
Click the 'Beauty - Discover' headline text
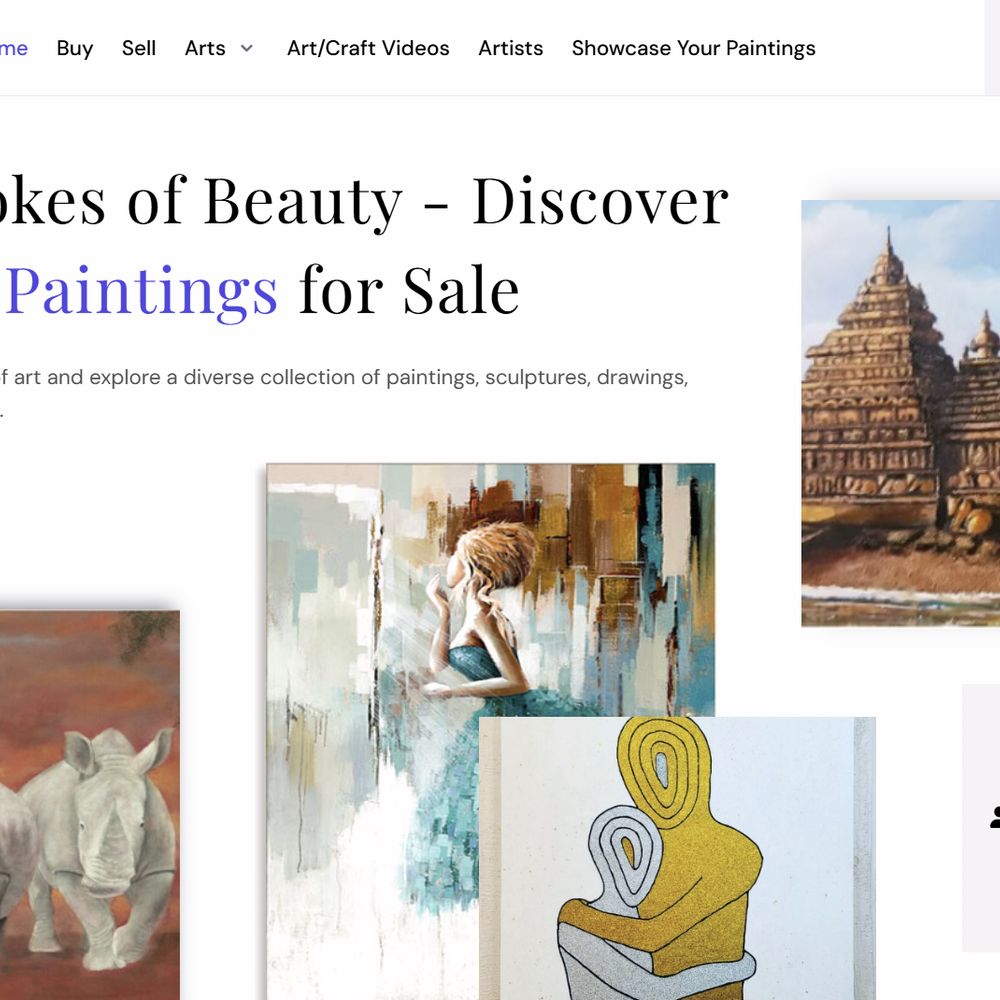click(466, 202)
